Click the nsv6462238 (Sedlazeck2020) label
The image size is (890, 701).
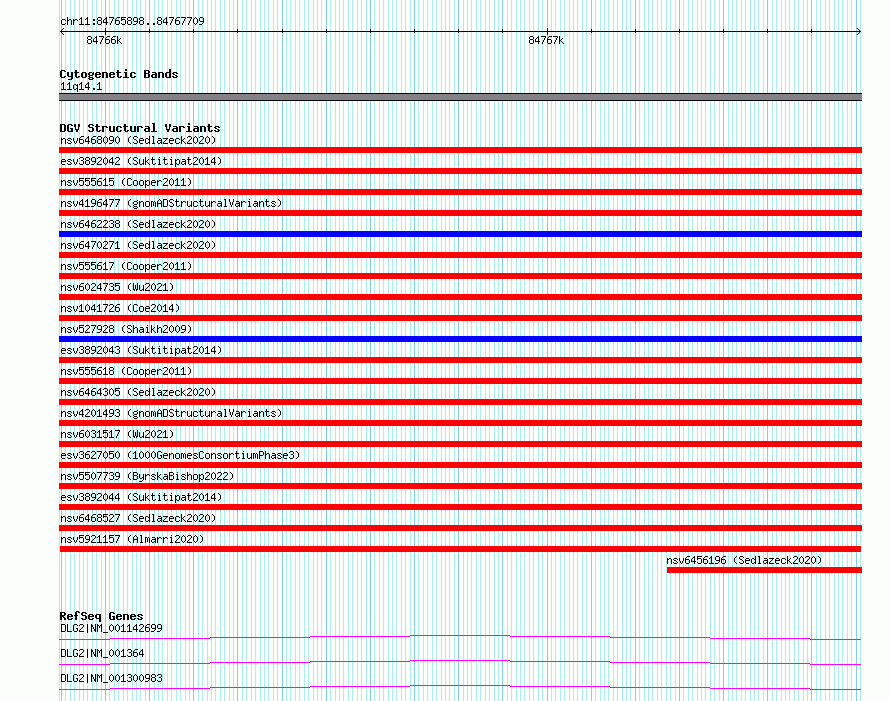pos(138,224)
